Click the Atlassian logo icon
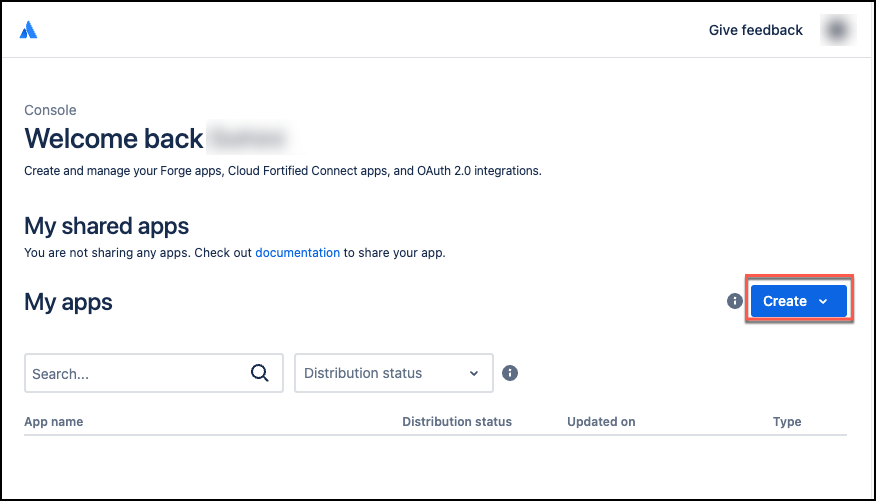Screen dimensions: 876x501 coord(28,30)
